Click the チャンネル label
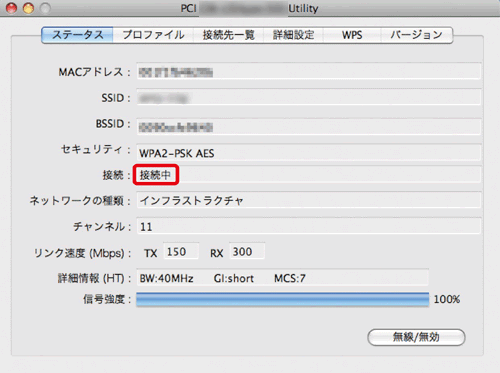Image resolution: width=500 pixels, height=373 pixels. [102, 227]
